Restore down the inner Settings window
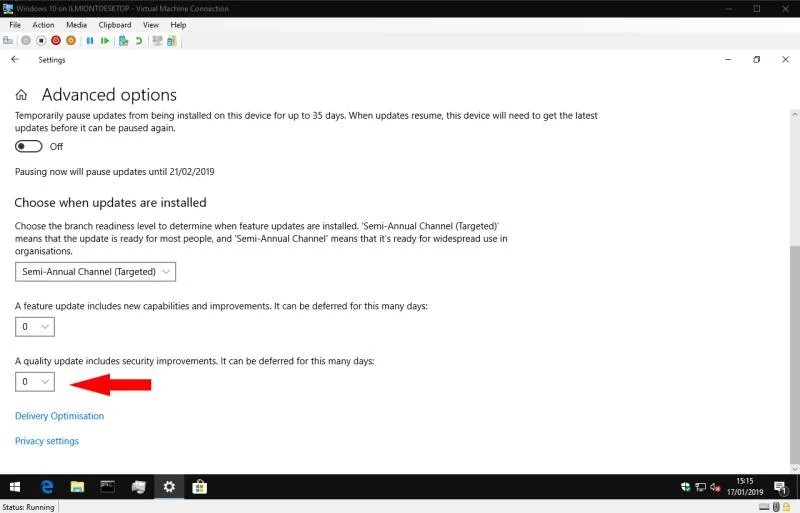800x513 pixels. [757, 59]
